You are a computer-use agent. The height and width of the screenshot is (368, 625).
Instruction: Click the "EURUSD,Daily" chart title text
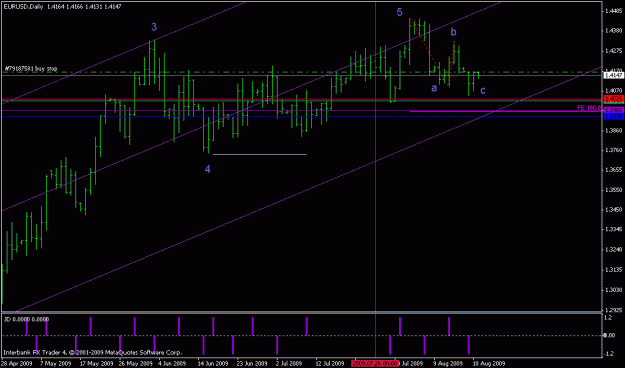click(x=24, y=6)
